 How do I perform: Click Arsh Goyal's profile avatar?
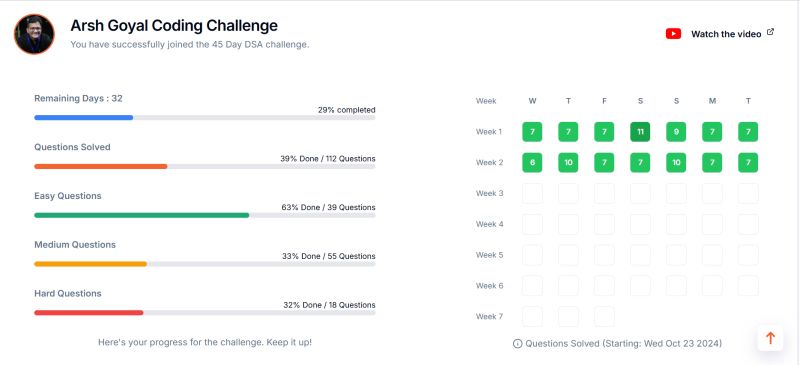(x=34, y=34)
